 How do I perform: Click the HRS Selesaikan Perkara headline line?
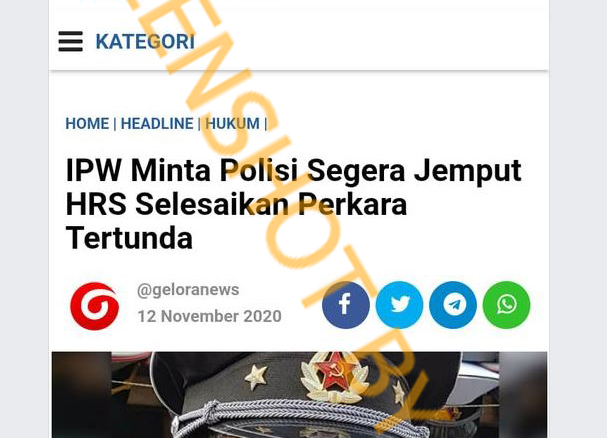point(237,204)
